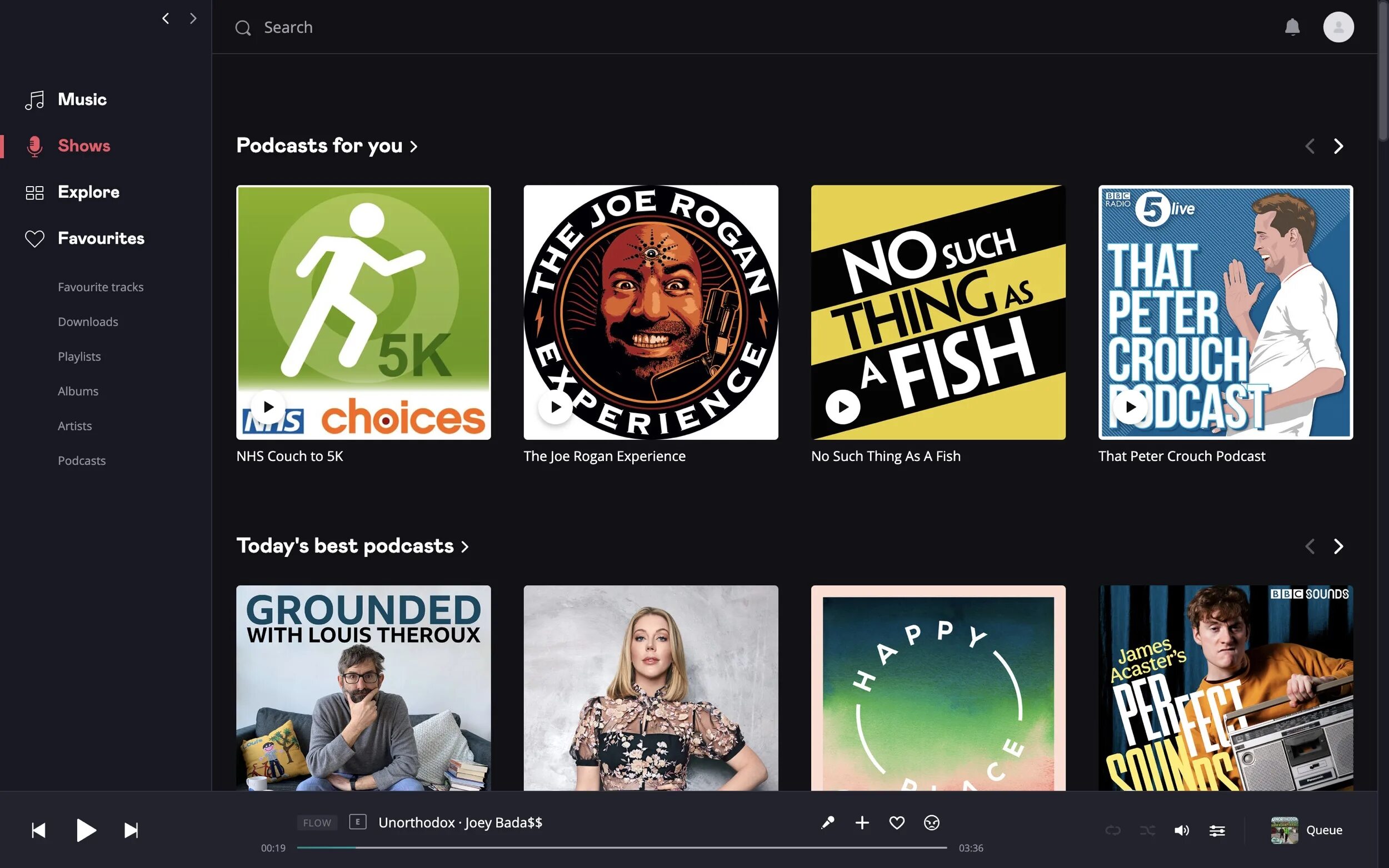Screen dimensions: 1389x868
Task: Open the NHS Couch to 5K title
Action: [289, 456]
